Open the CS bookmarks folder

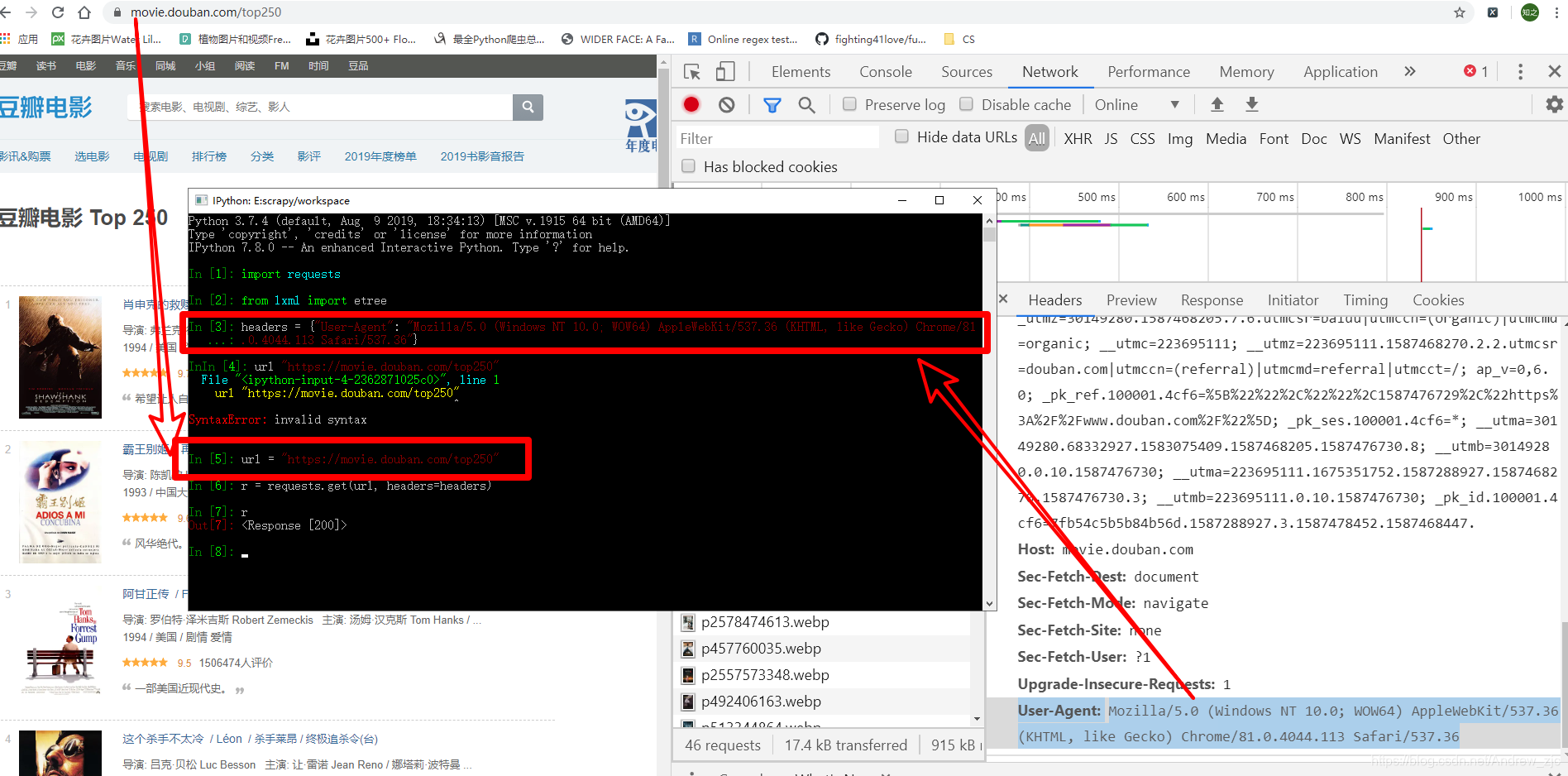point(959,39)
